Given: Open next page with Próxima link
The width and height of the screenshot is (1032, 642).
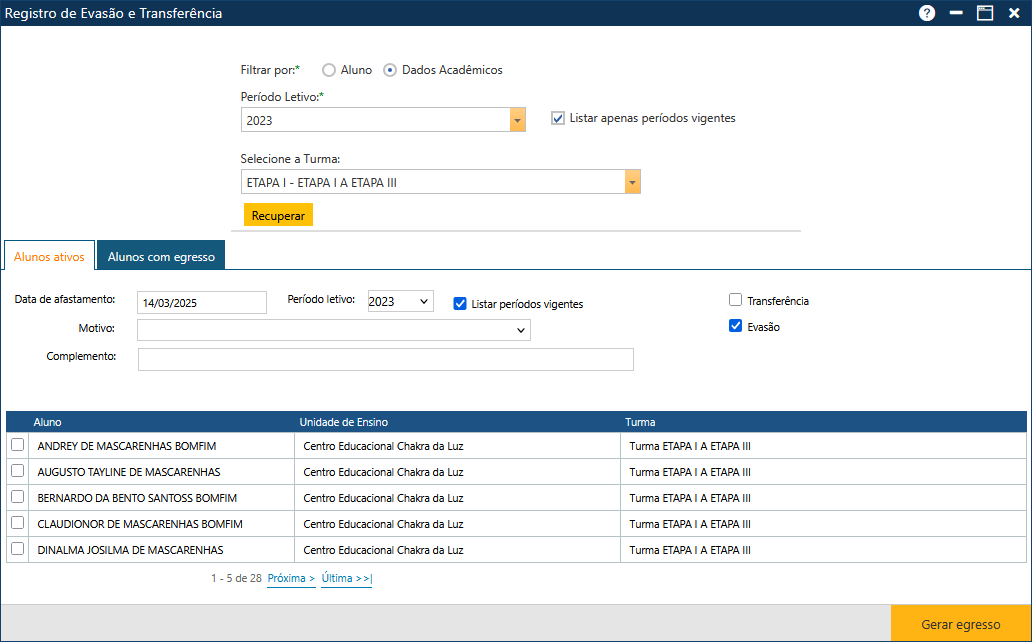Looking at the screenshot, I should (290, 577).
